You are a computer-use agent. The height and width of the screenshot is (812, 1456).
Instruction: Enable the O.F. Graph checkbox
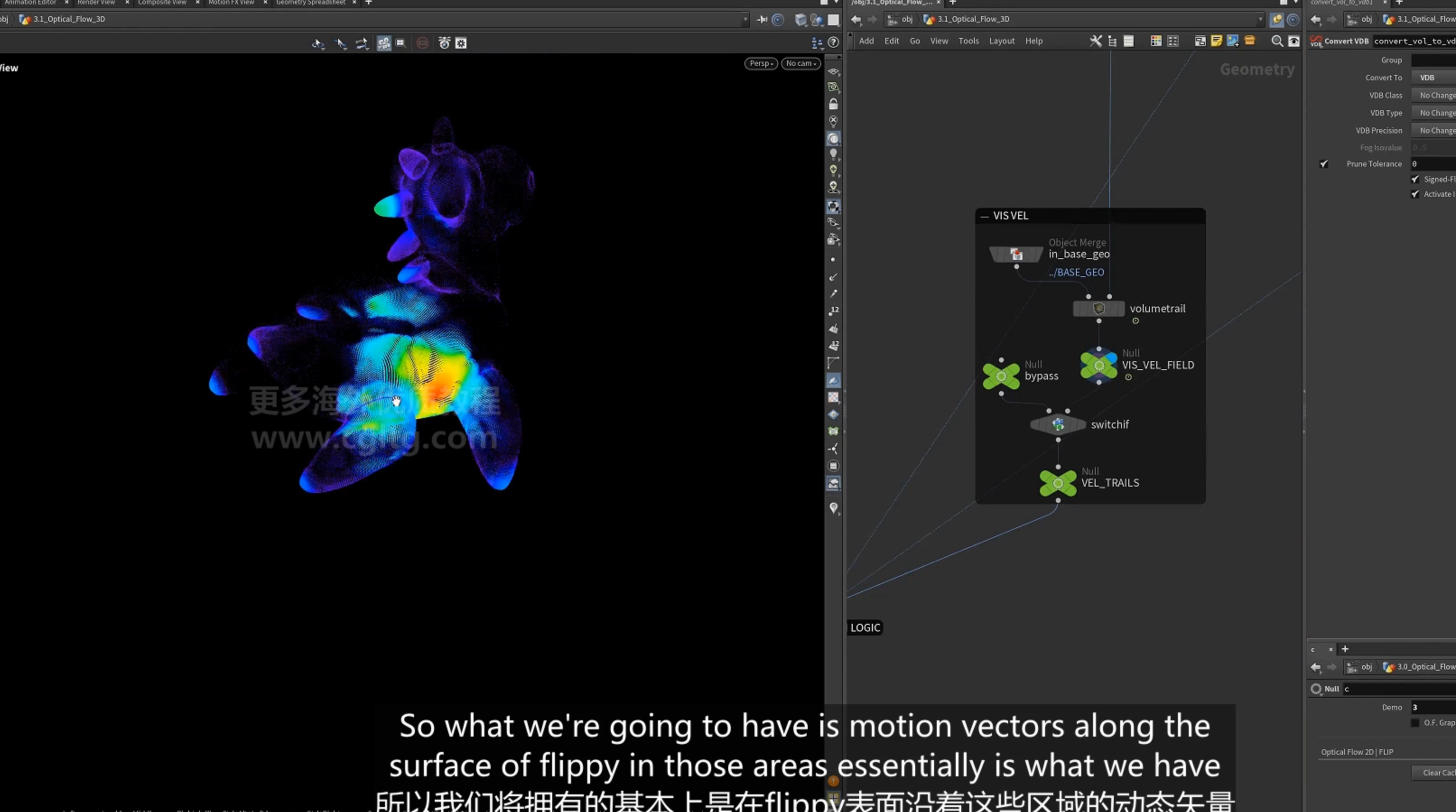pyautogui.click(x=1415, y=723)
